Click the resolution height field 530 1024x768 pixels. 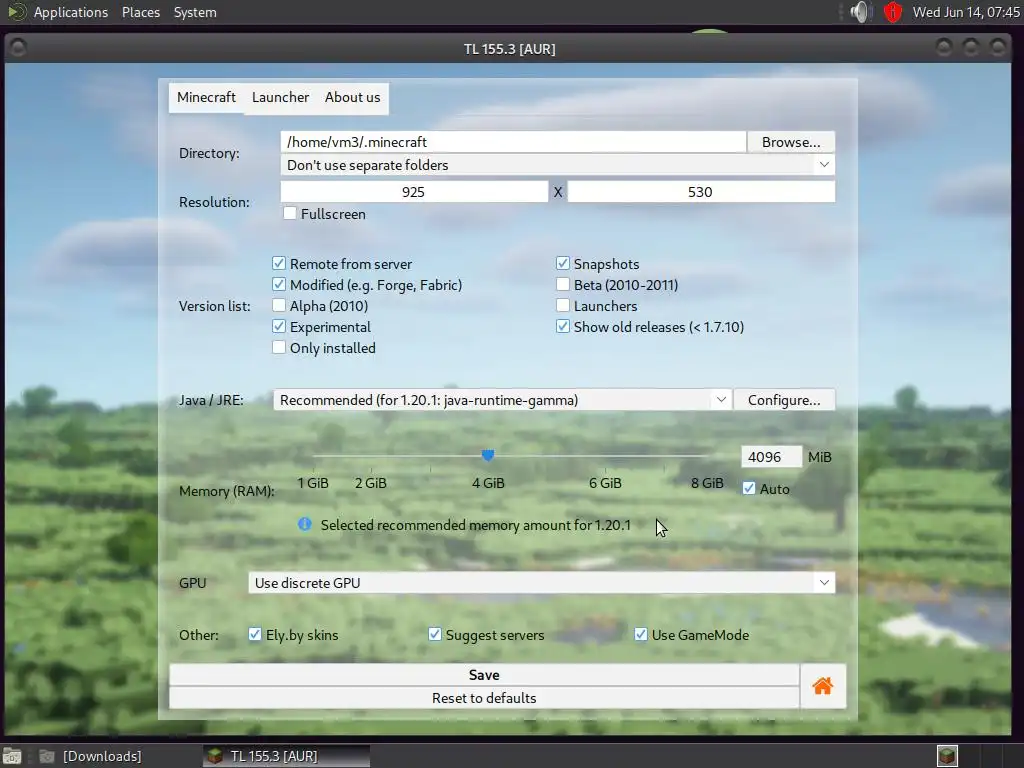[701, 191]
